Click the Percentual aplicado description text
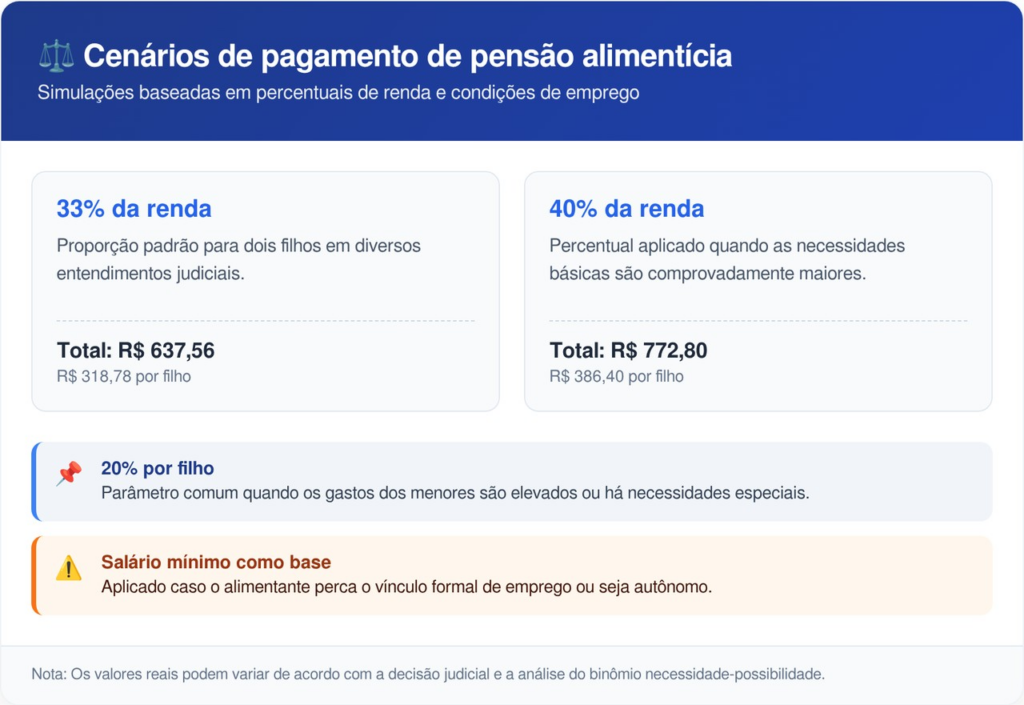The image size is (1024, 705). [x=727, y=259]
